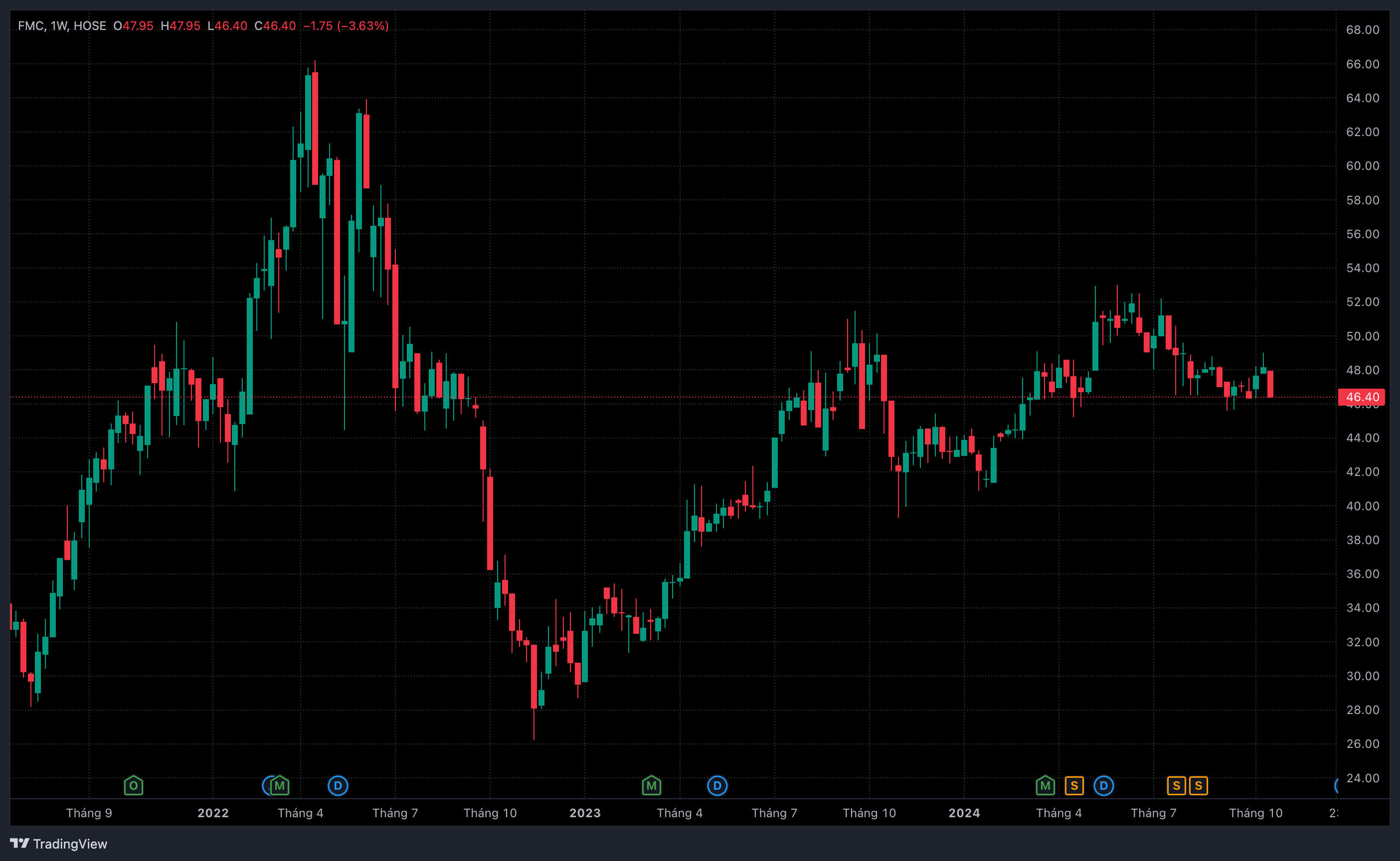Click the 24.00 price axis label
This screenshot has width=1400, height=861.
pos(1363,778)
